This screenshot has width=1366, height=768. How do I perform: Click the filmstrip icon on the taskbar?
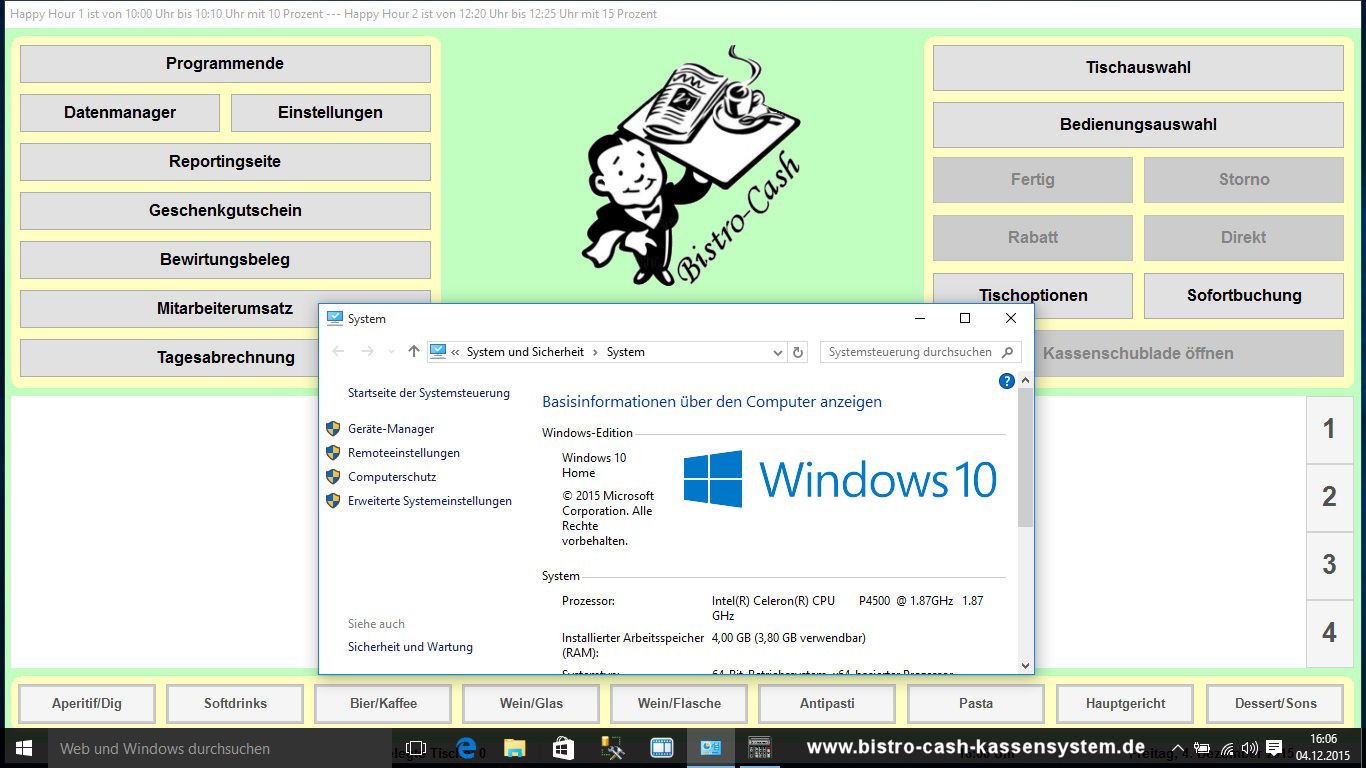[662, 748]
